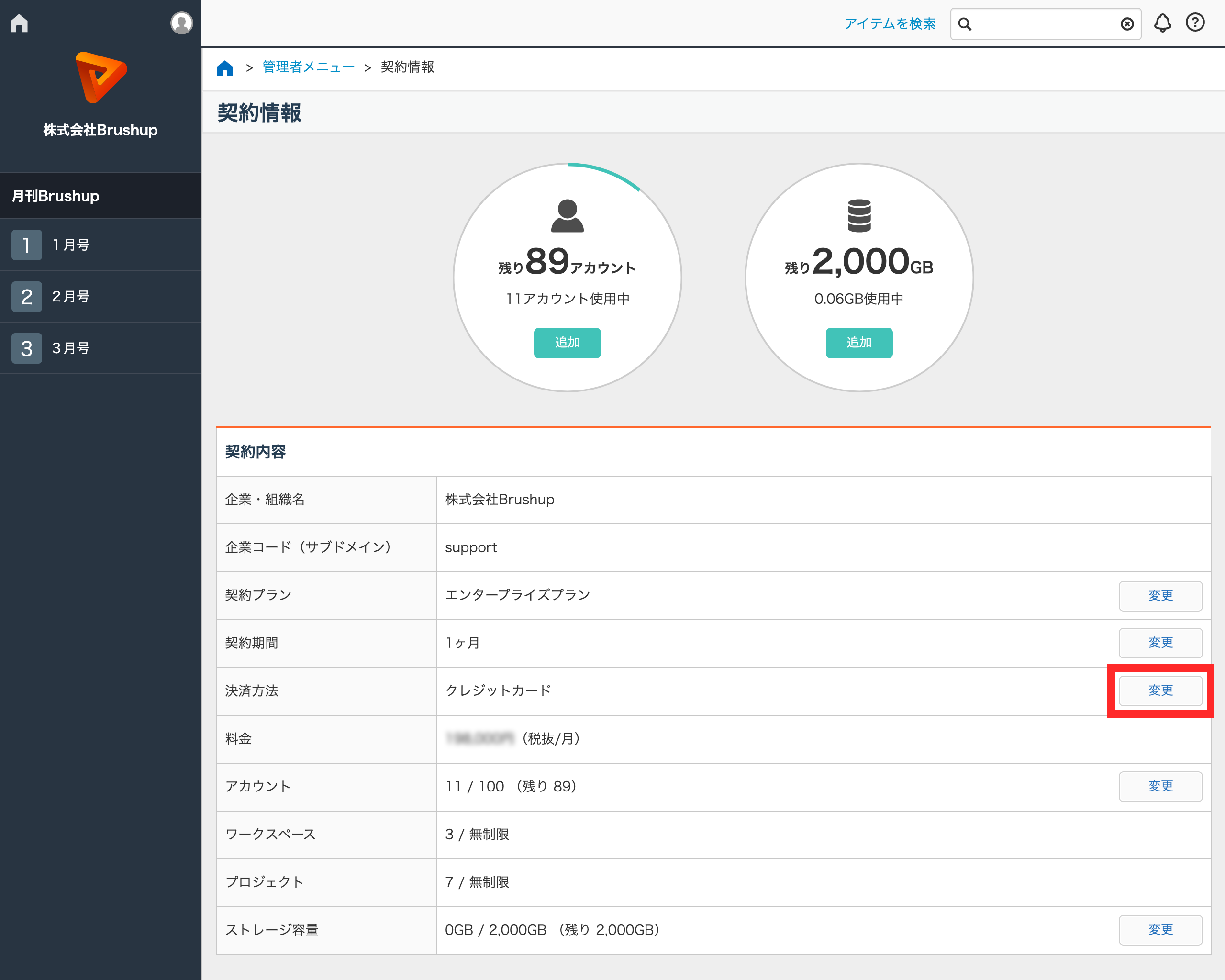Click the 料金 label cell
The width and height of the screenshot is (1225, 980).
tap(327, 739)
